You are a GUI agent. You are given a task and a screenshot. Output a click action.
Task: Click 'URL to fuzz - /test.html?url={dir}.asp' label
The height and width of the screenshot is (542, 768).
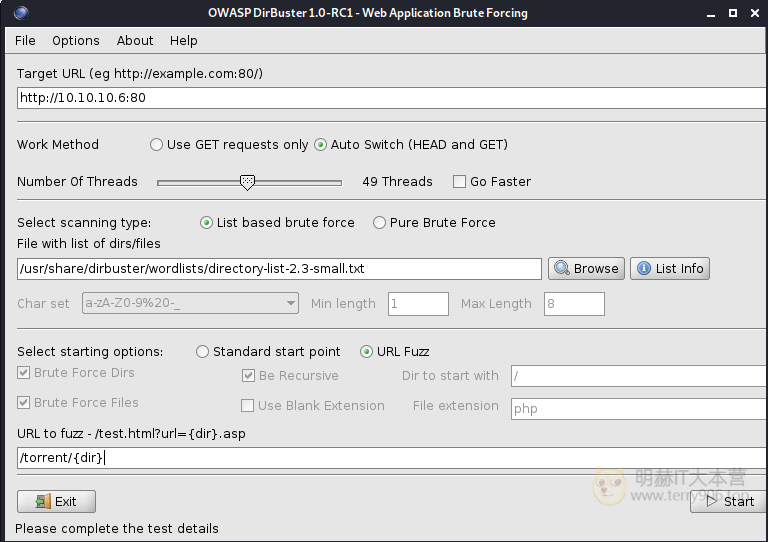[x=131, y=434]
